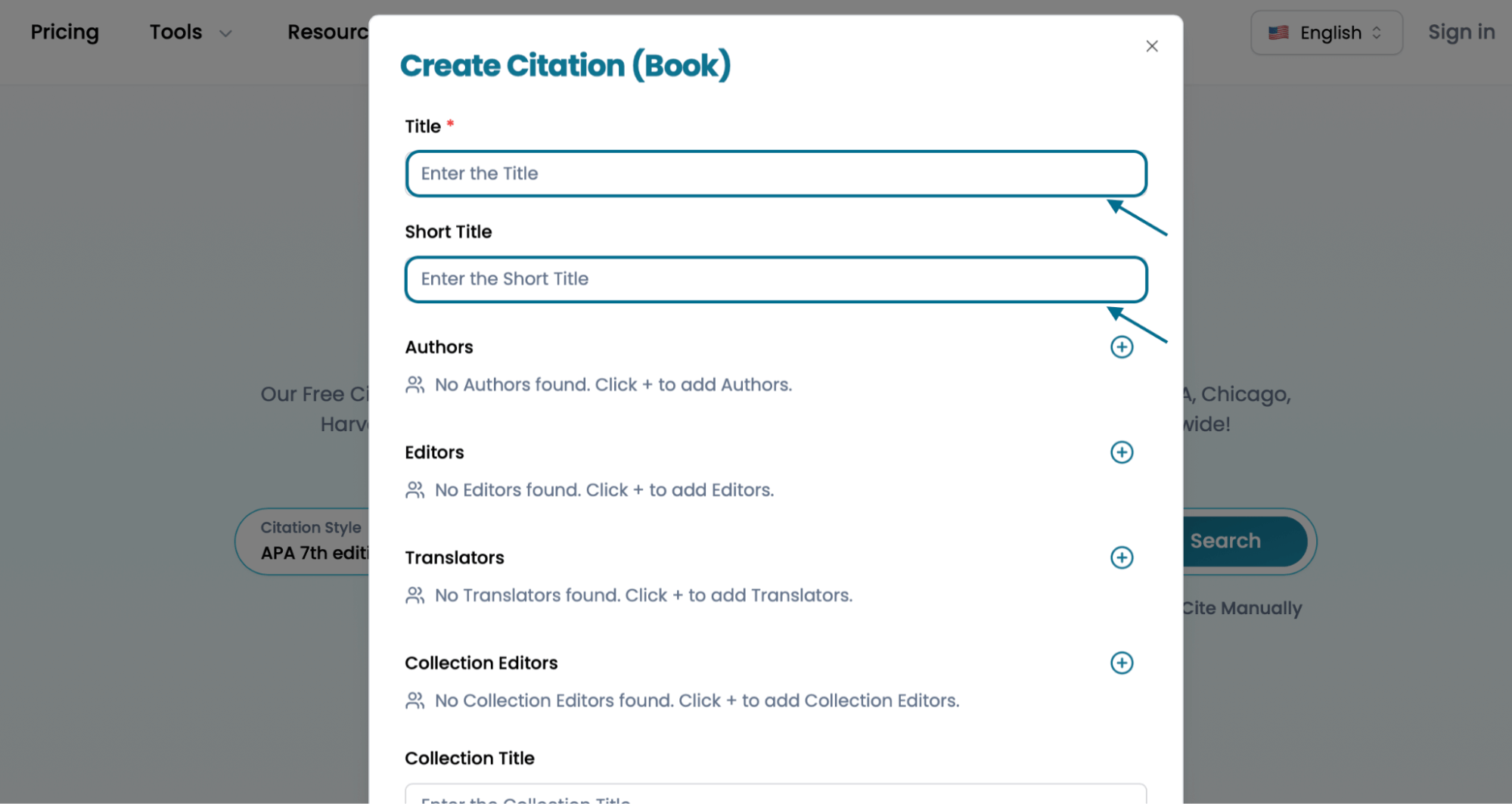This screenshot has width=1512, height=804.
Task: Select Pricing in the navigation bar
Action: [64, 32]
